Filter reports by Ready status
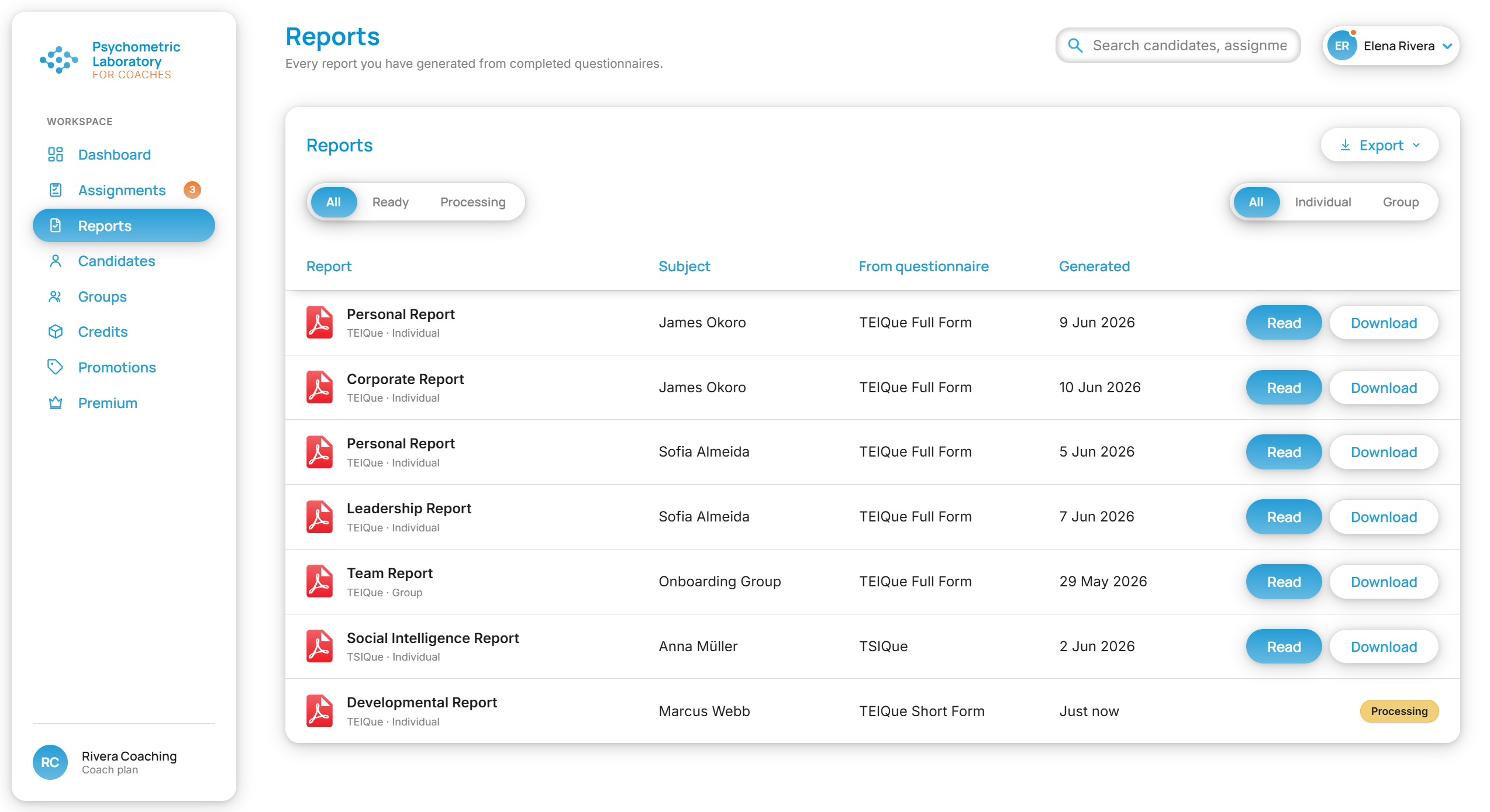 391,202
